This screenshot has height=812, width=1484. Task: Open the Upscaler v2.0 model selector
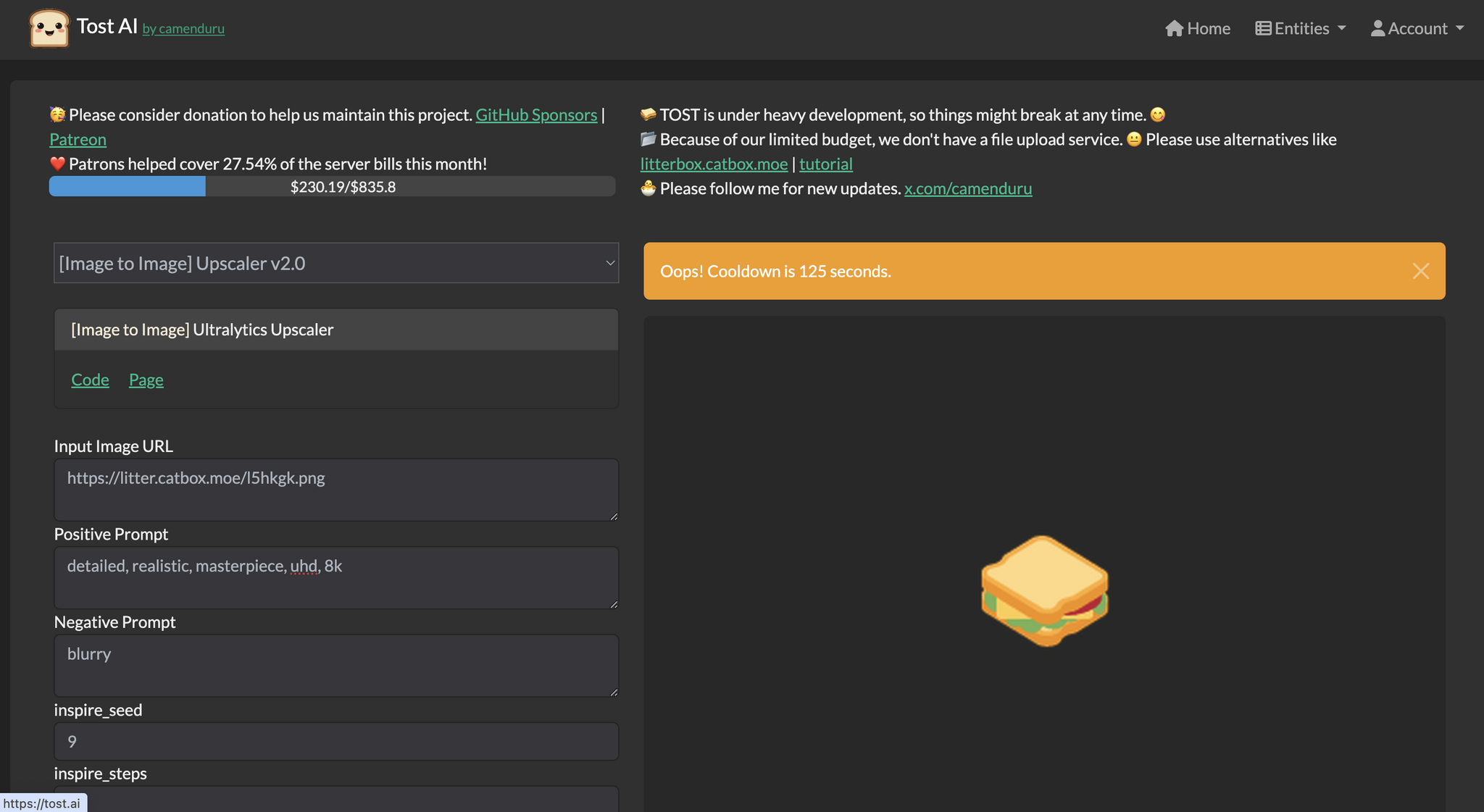point(336,263)
